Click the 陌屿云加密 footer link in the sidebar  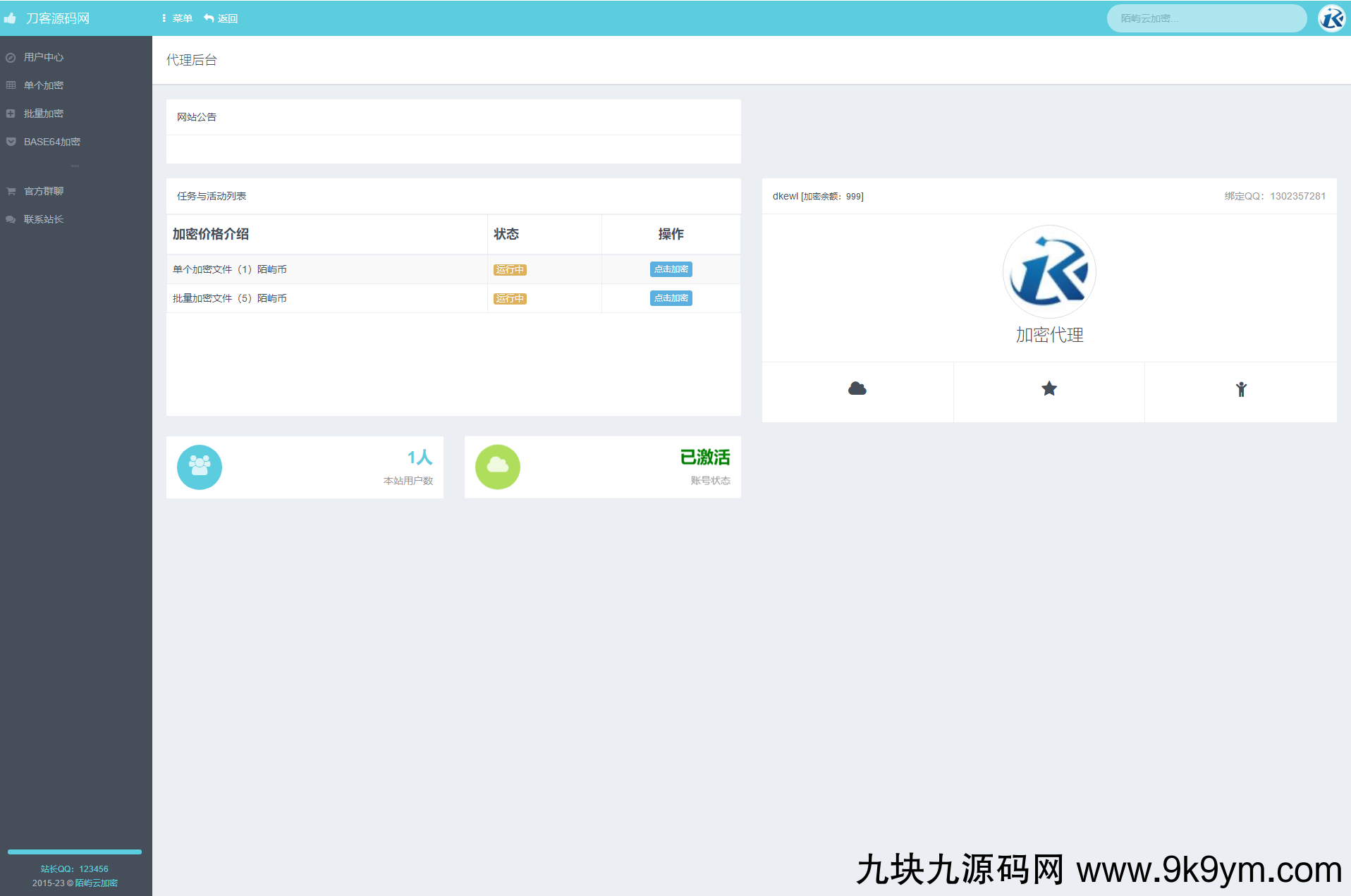tap(97, 883)
